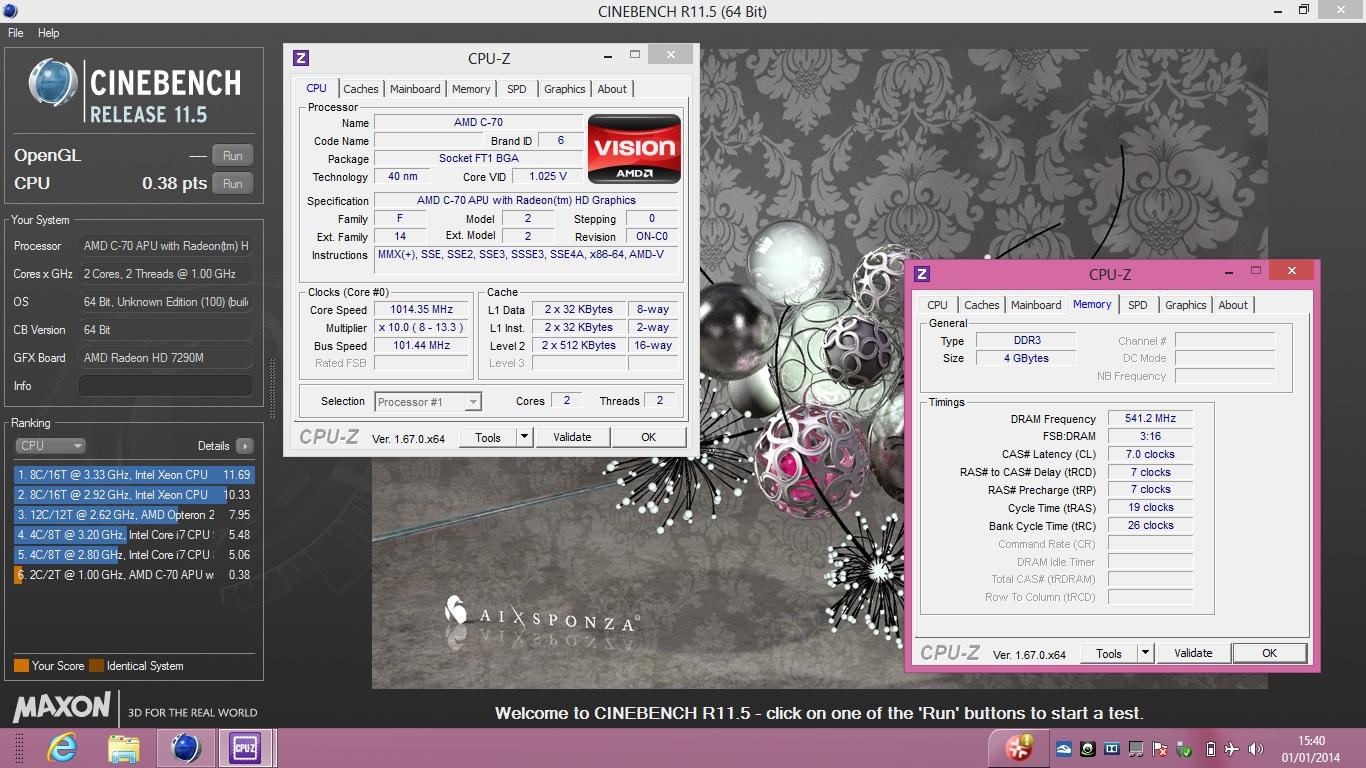The width and height of the screenshot is (1366, 768).
Task: Open the network status tray icon
Action: 1135,749
